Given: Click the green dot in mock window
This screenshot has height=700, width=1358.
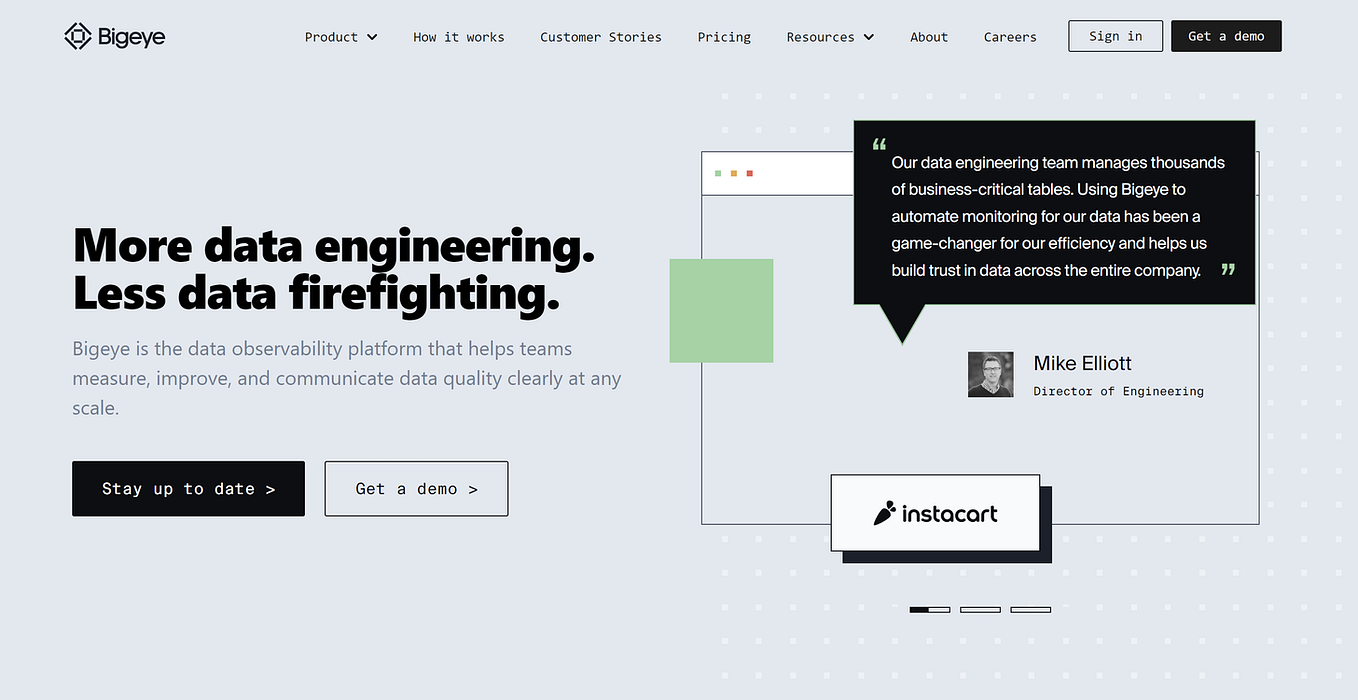Looking at the screenshot, I should 718,174.
